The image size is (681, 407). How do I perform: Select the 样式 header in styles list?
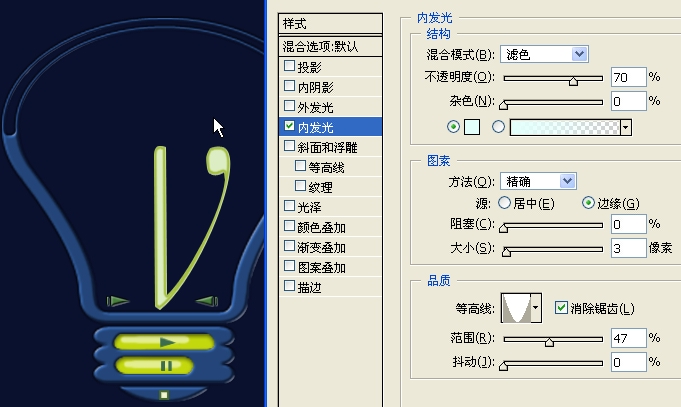coord(330,23)
